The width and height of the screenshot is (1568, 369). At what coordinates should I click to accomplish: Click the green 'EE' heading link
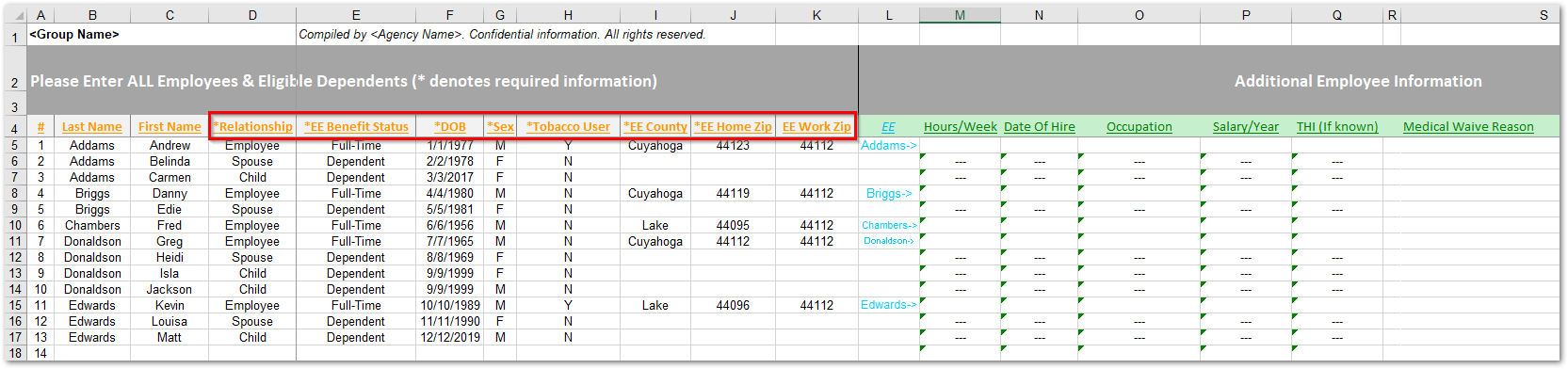click(888, 127)
